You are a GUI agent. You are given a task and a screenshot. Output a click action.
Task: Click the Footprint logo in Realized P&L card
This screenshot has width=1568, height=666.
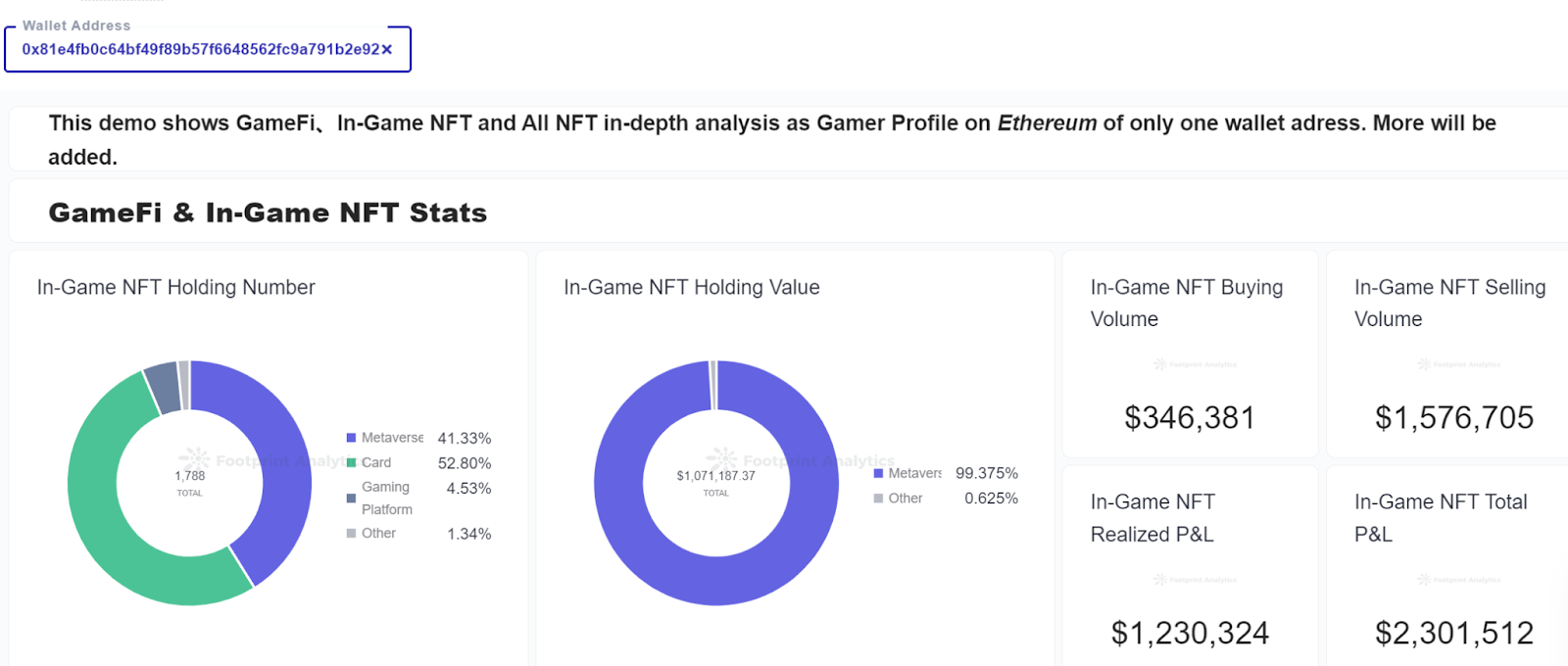pyautogui.click(x=1196, y=579)
